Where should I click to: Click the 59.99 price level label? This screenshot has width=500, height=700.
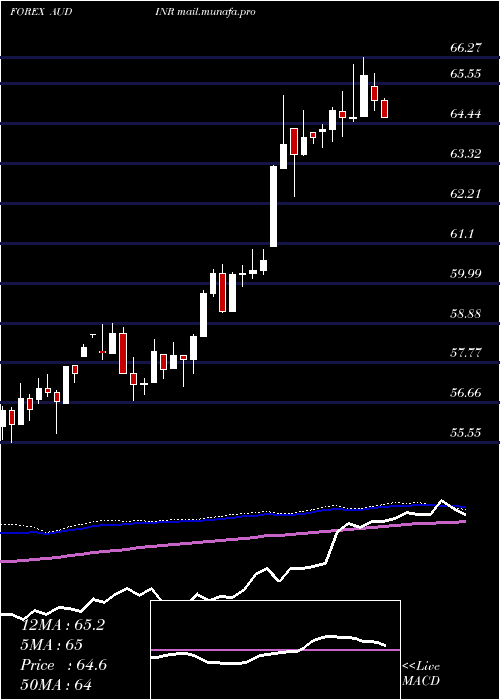click(x=466, y=273)
